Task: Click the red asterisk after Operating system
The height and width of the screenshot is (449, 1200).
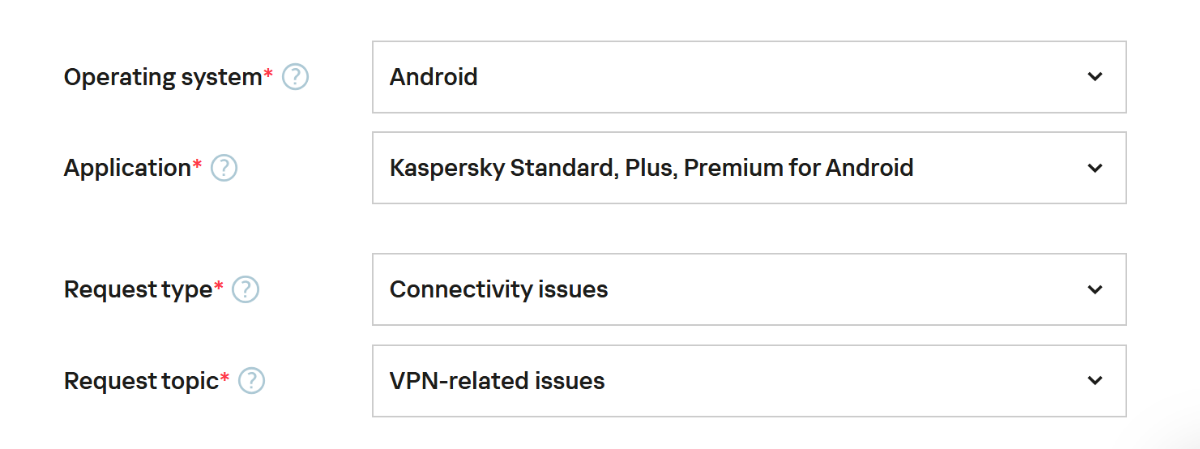Action: pos(268,73)
